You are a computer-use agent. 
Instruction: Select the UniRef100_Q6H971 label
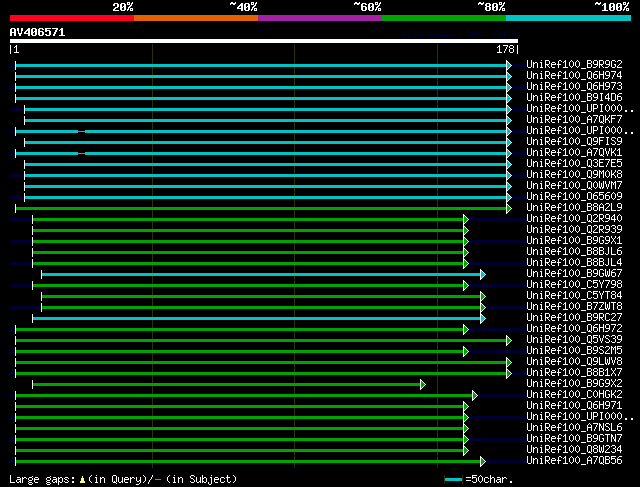[x=574, y=406]
